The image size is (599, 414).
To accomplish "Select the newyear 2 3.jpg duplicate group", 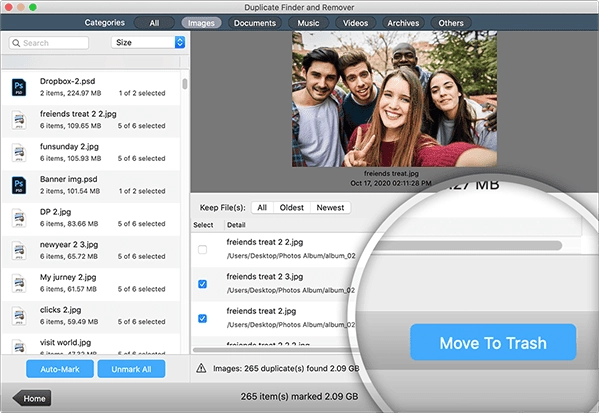I will tap(91, 251).
